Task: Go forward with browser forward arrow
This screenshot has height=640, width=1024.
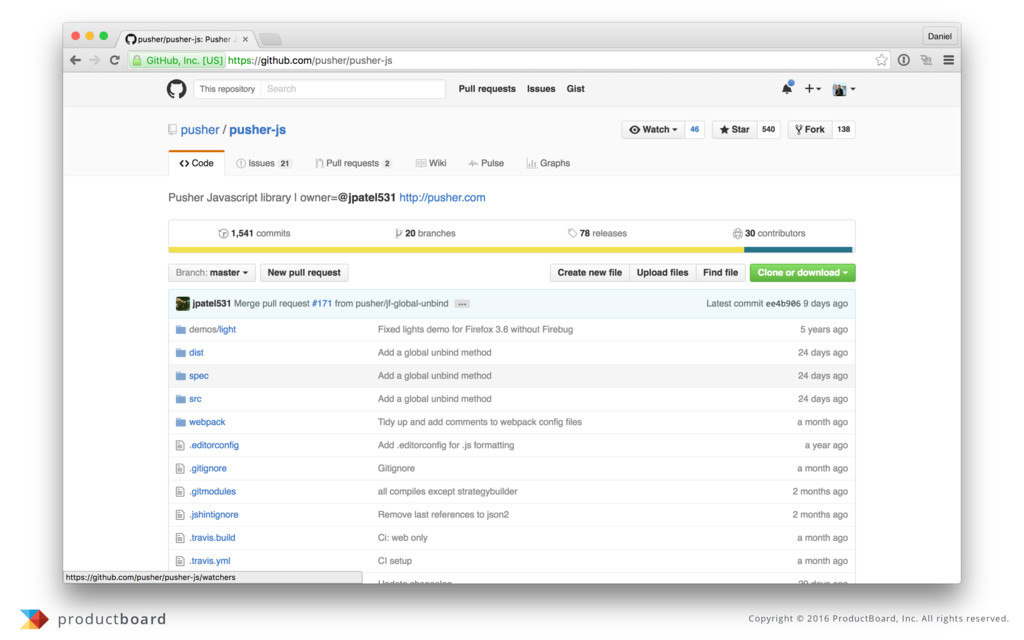Action: coord(95,60)
